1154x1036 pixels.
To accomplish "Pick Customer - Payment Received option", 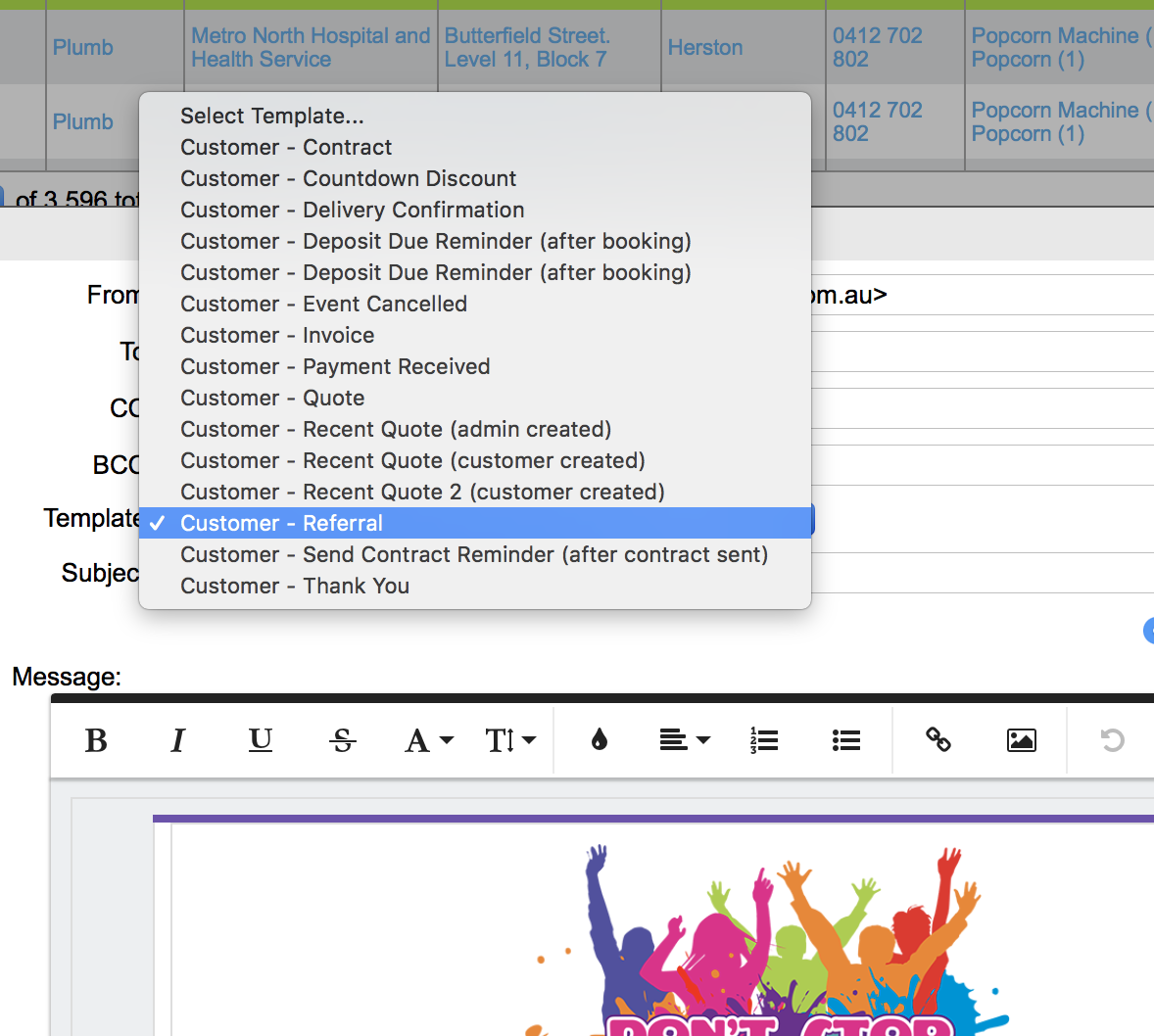I will point(335,367).
